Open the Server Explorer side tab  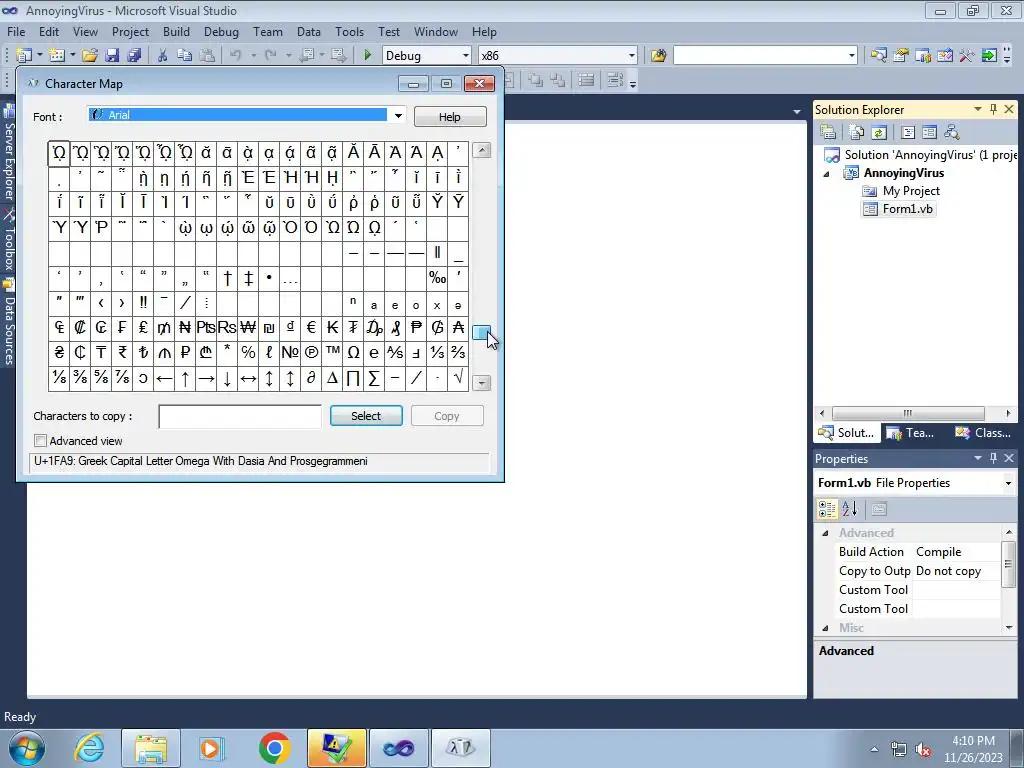[9, 153]
